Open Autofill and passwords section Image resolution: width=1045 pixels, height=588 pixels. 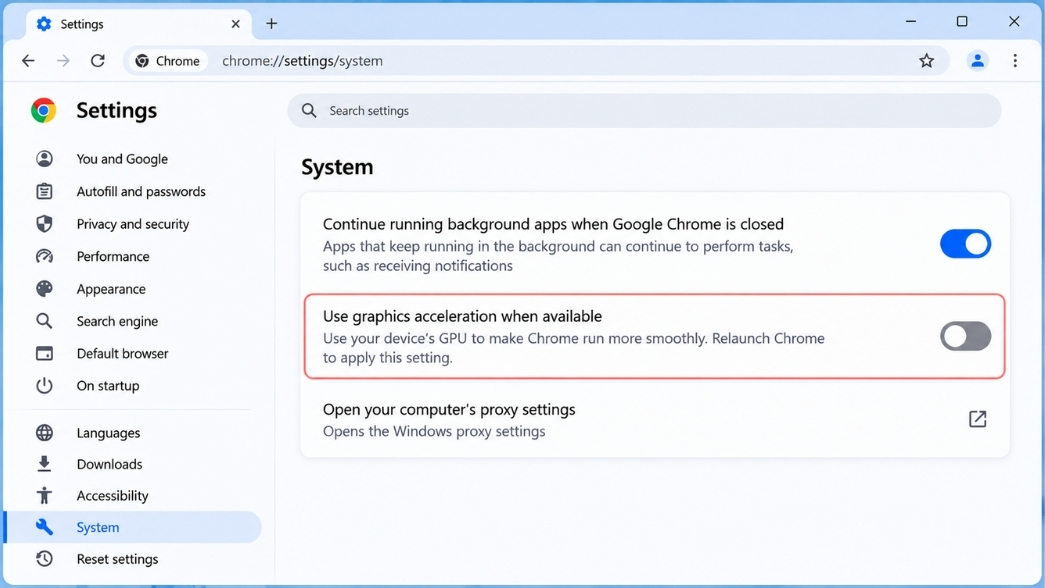coord(141,191)
